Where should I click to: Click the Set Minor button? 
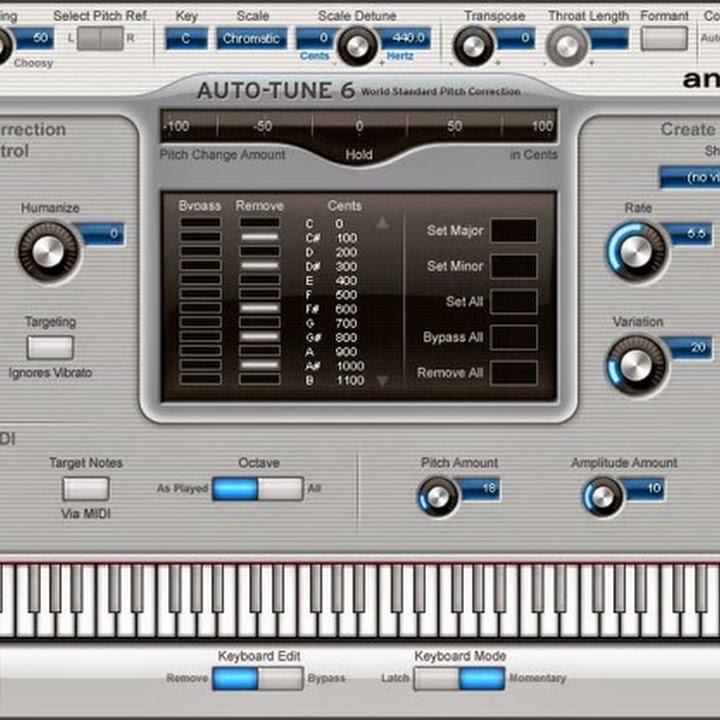tap(513, 266)
